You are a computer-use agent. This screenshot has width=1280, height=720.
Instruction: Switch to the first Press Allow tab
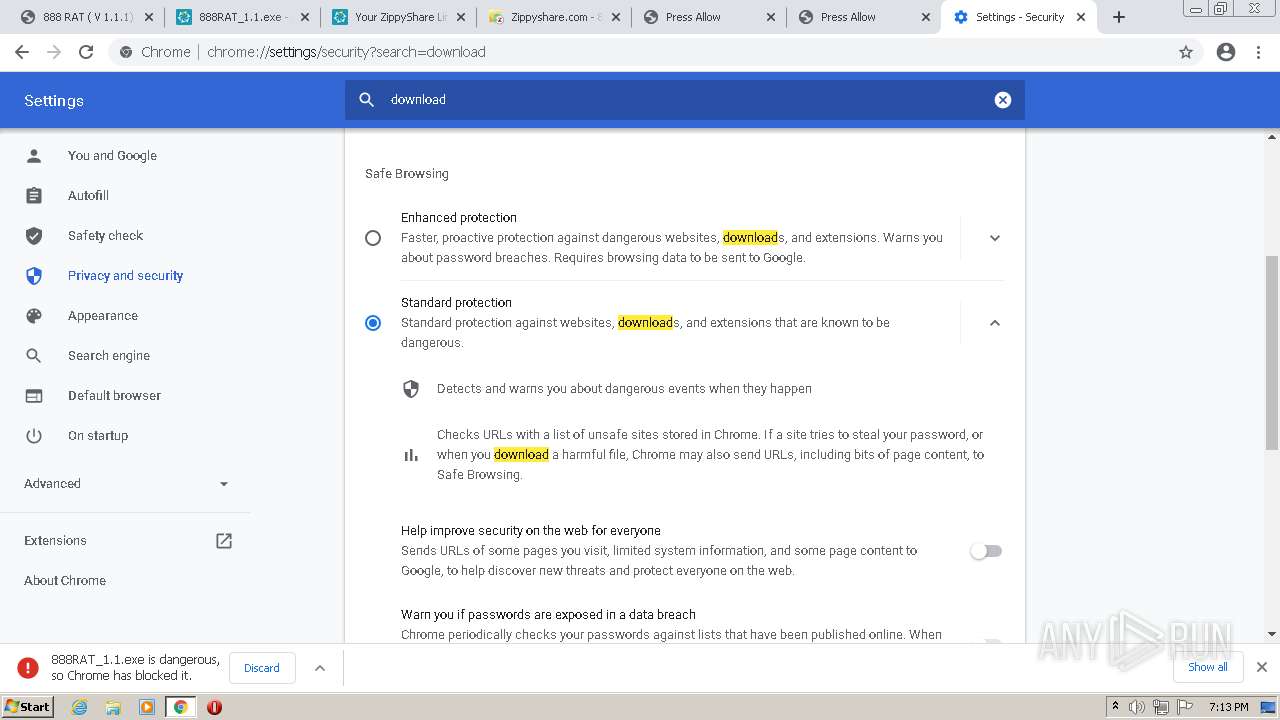coord(710,17)
